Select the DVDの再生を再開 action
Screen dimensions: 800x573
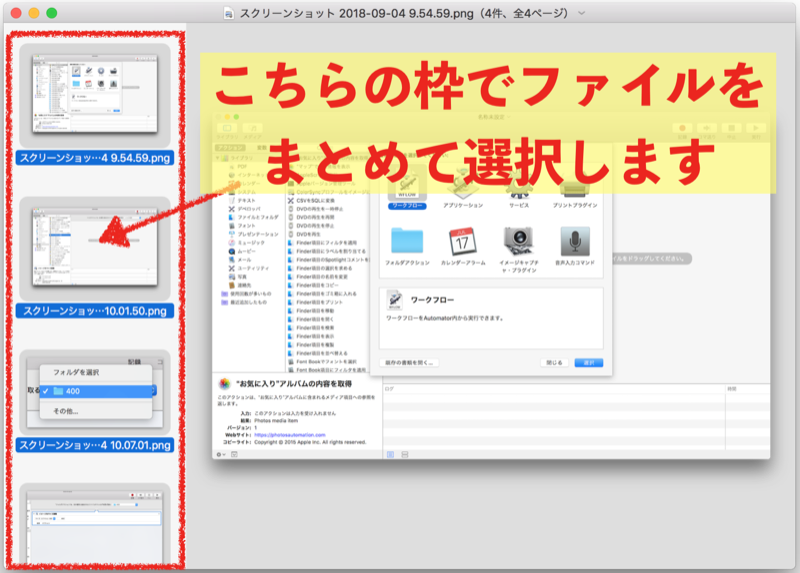[311, 217]
